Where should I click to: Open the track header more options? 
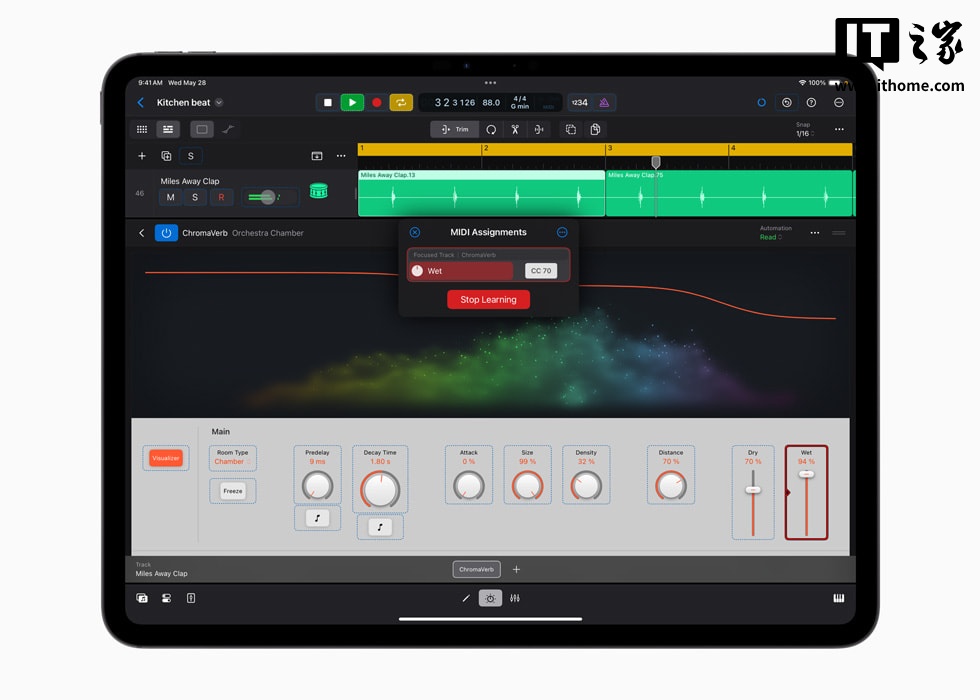341,156
